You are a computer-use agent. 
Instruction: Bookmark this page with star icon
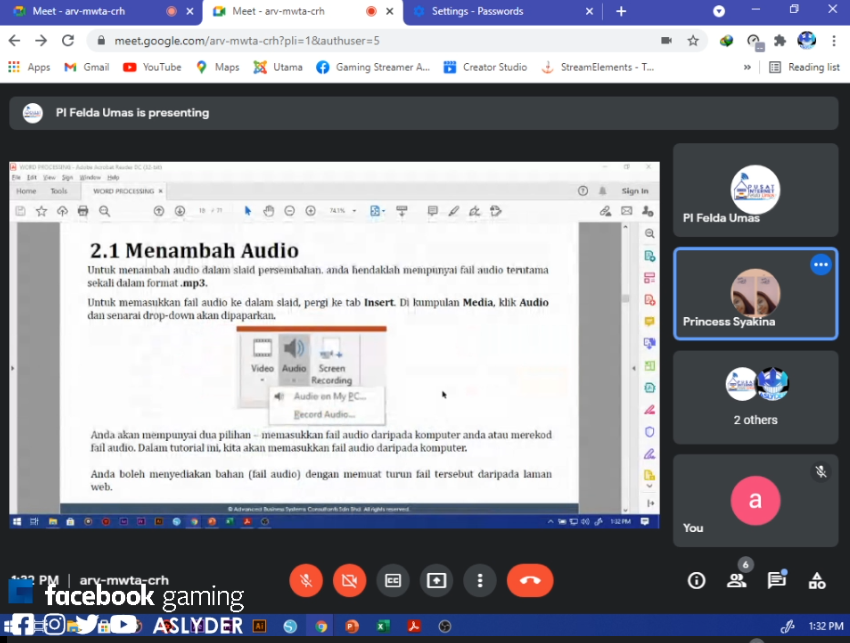pos(693,41)
